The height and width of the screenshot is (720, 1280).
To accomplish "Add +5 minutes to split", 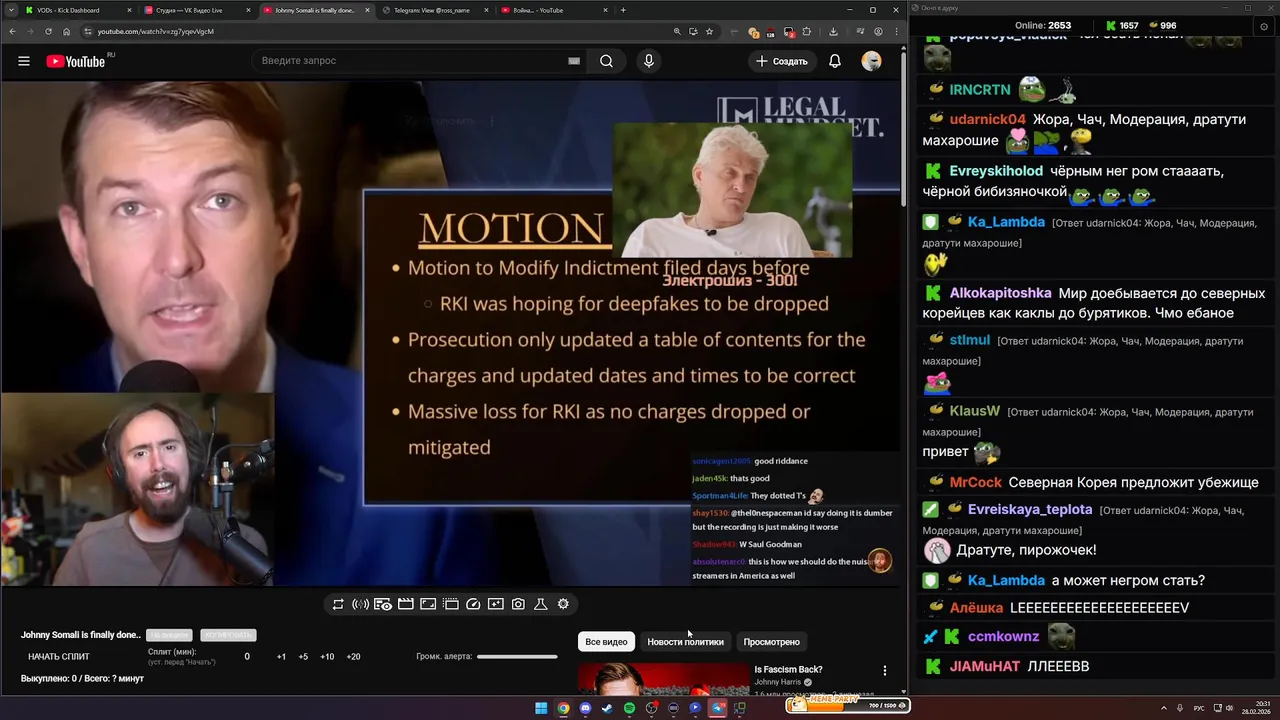I will point(303,657).
